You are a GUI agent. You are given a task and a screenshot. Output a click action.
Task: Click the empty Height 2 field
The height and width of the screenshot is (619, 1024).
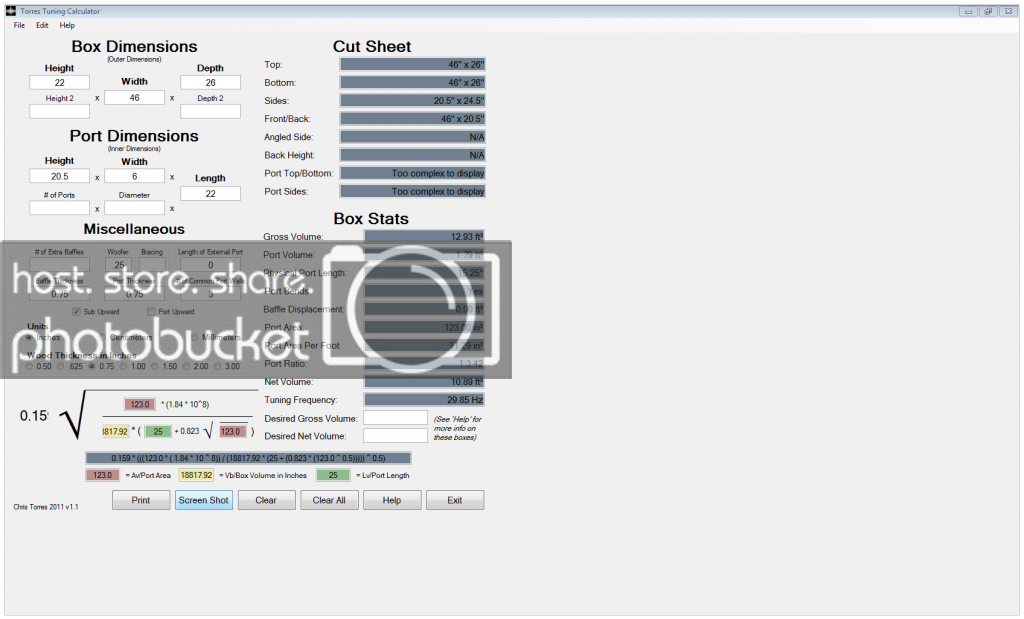click(59, 112)
